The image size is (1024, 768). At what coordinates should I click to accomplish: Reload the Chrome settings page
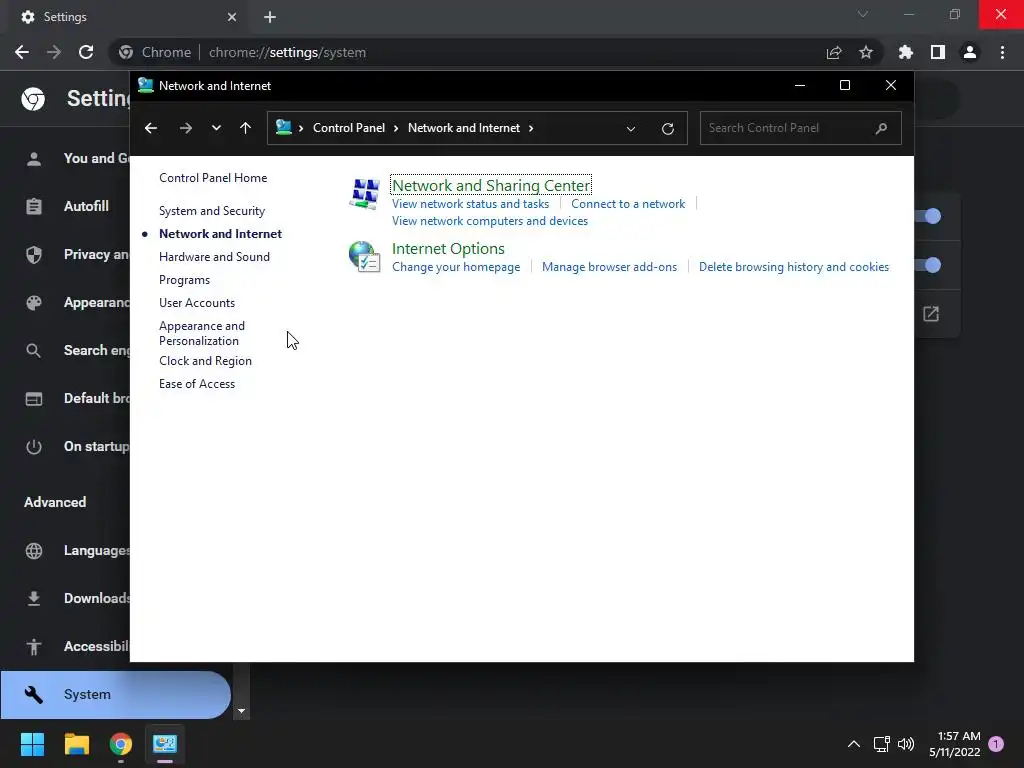tap(86, 52)
